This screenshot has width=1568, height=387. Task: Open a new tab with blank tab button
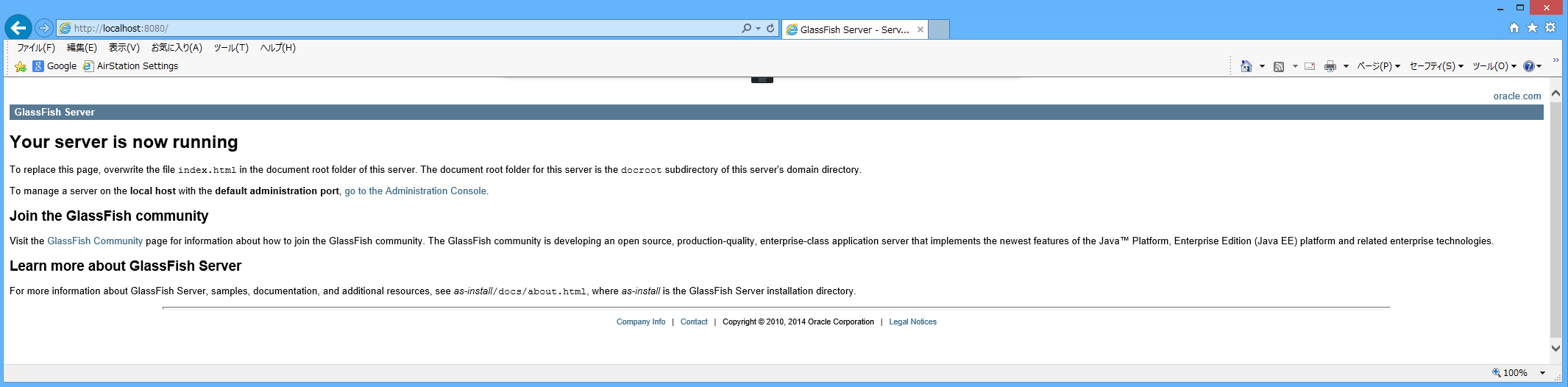939,29
